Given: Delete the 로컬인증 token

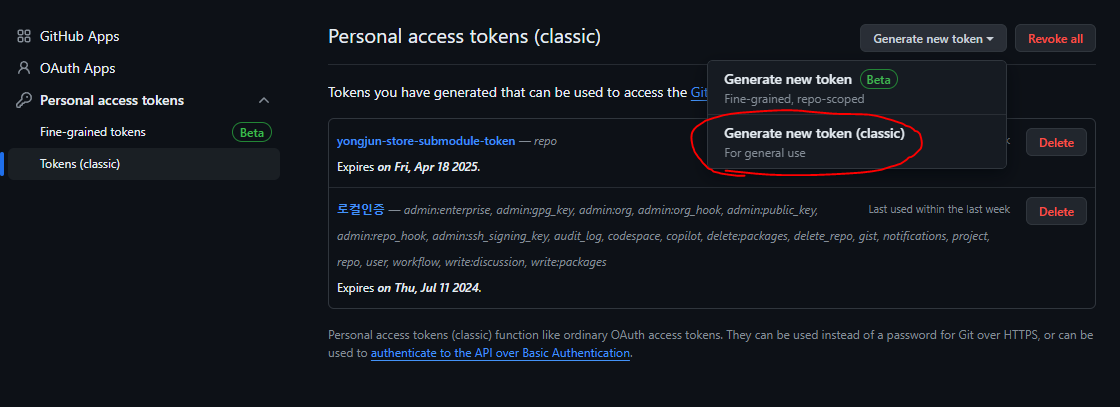Looking at the screenshot, I should coord(1056,211).
